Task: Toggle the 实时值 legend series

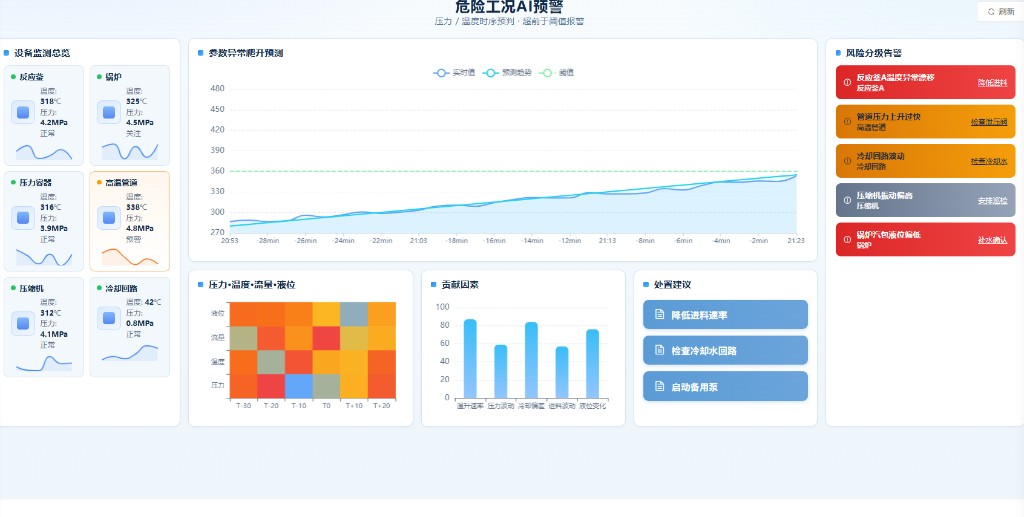Action: [454, 73]
